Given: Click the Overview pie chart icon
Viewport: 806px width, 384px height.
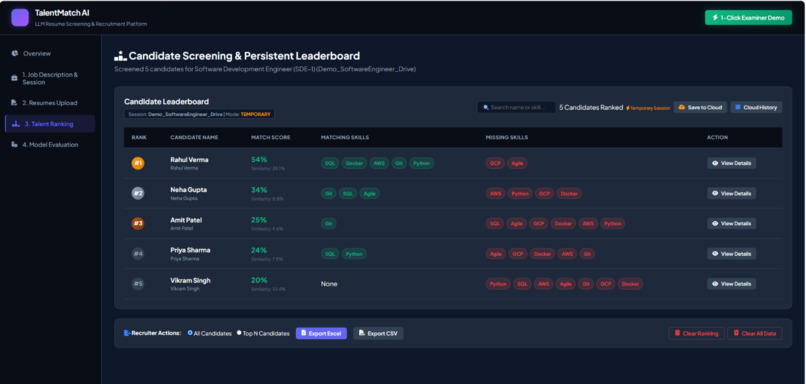Looking at the screenshot, I should click(x=14, y=53).
